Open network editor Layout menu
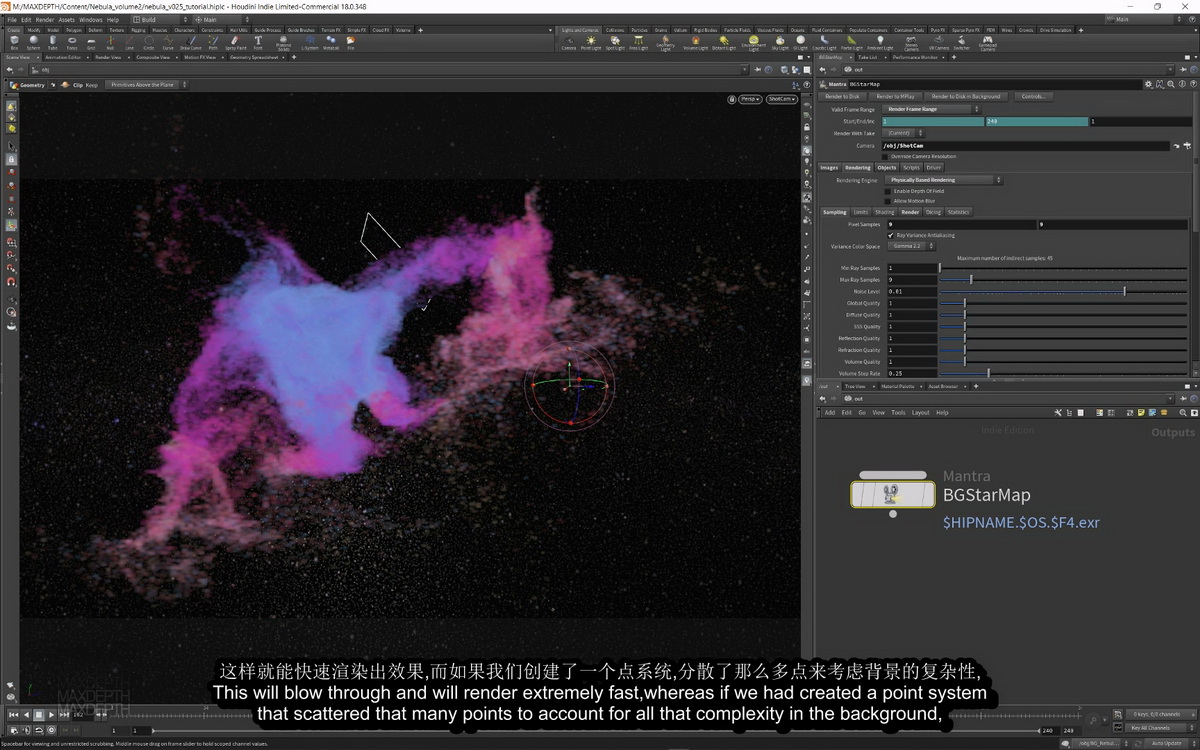The image size is (1200, 750). (x=920, y=412)
